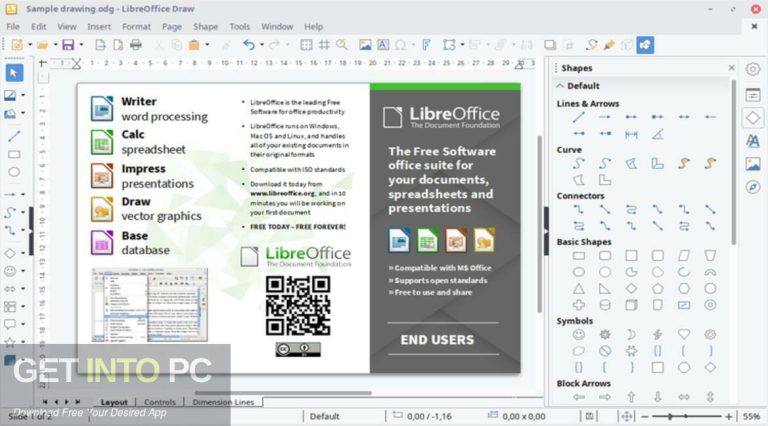Open the Paste dropdown arrow
This screenshot has height=426, width=768.
click(207, 45)
